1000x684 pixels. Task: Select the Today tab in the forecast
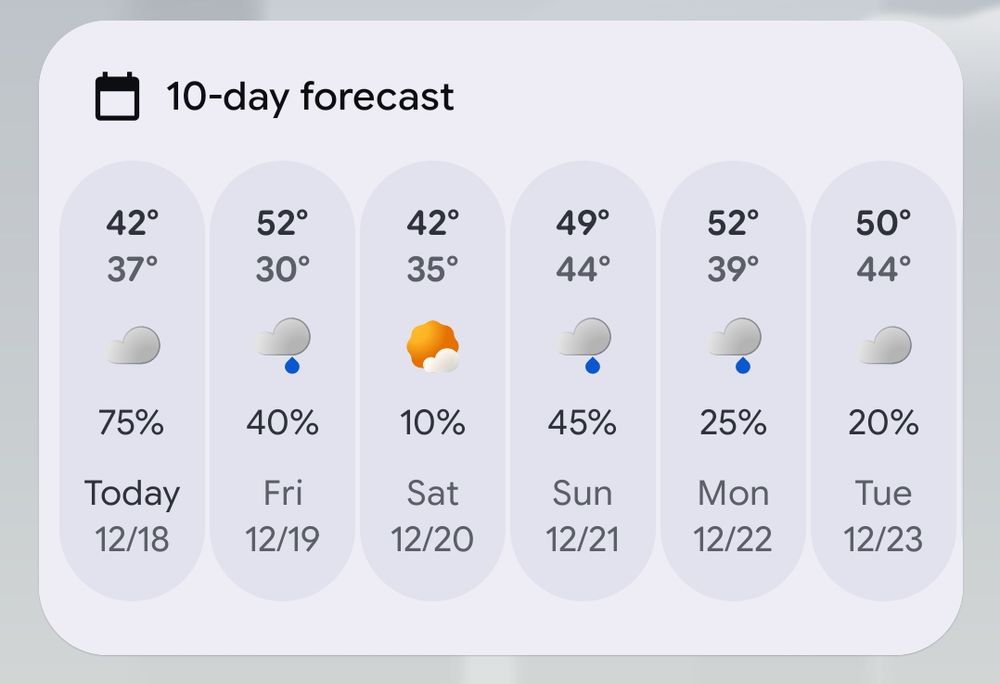(x=131, y=493)
